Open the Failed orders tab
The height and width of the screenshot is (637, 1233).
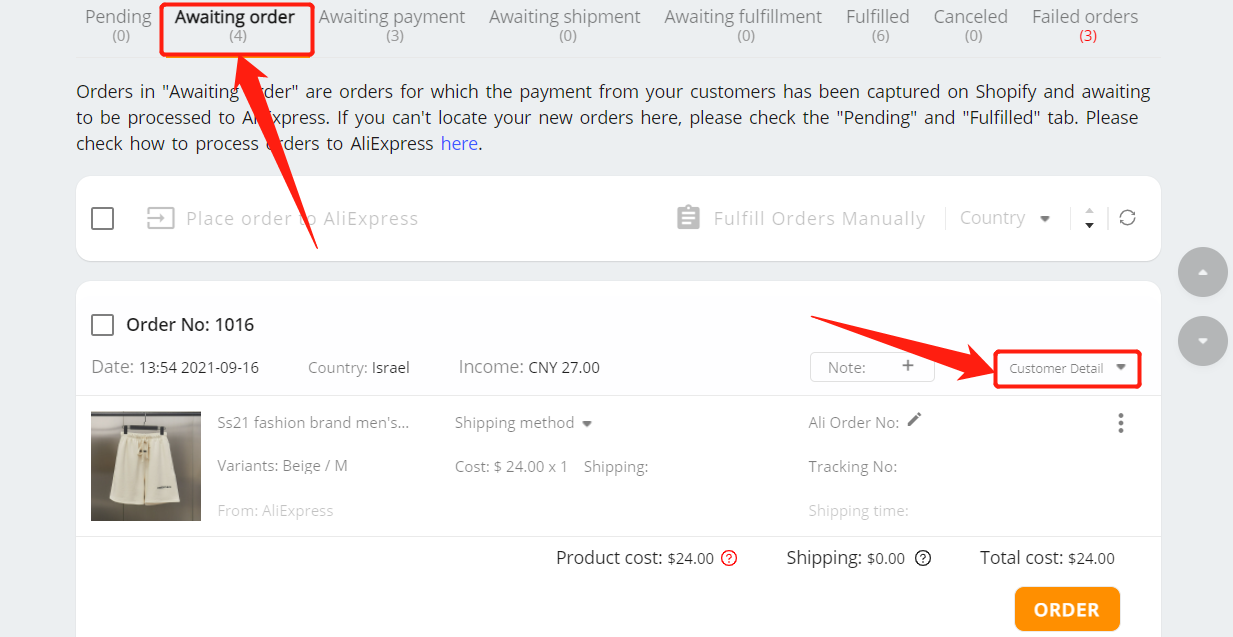[x=1085, y=26]
